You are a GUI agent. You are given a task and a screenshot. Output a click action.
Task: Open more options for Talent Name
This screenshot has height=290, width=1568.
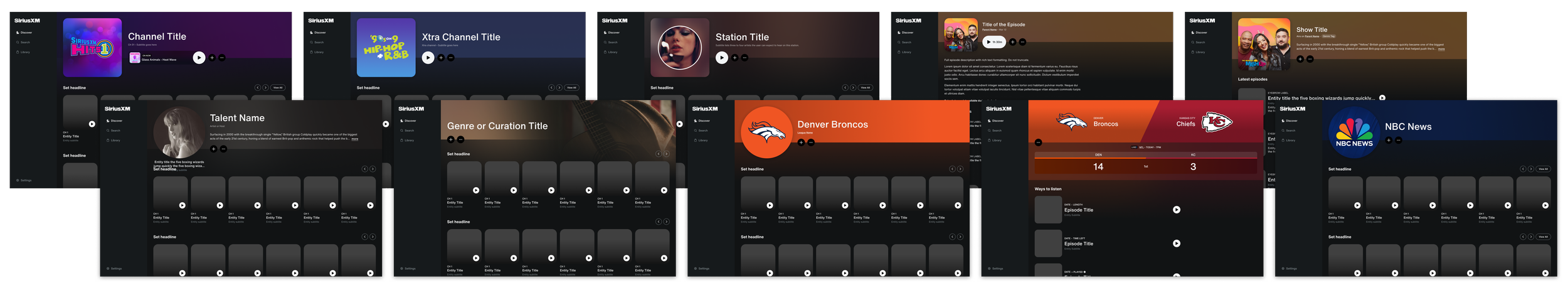(x=223, y=149)
